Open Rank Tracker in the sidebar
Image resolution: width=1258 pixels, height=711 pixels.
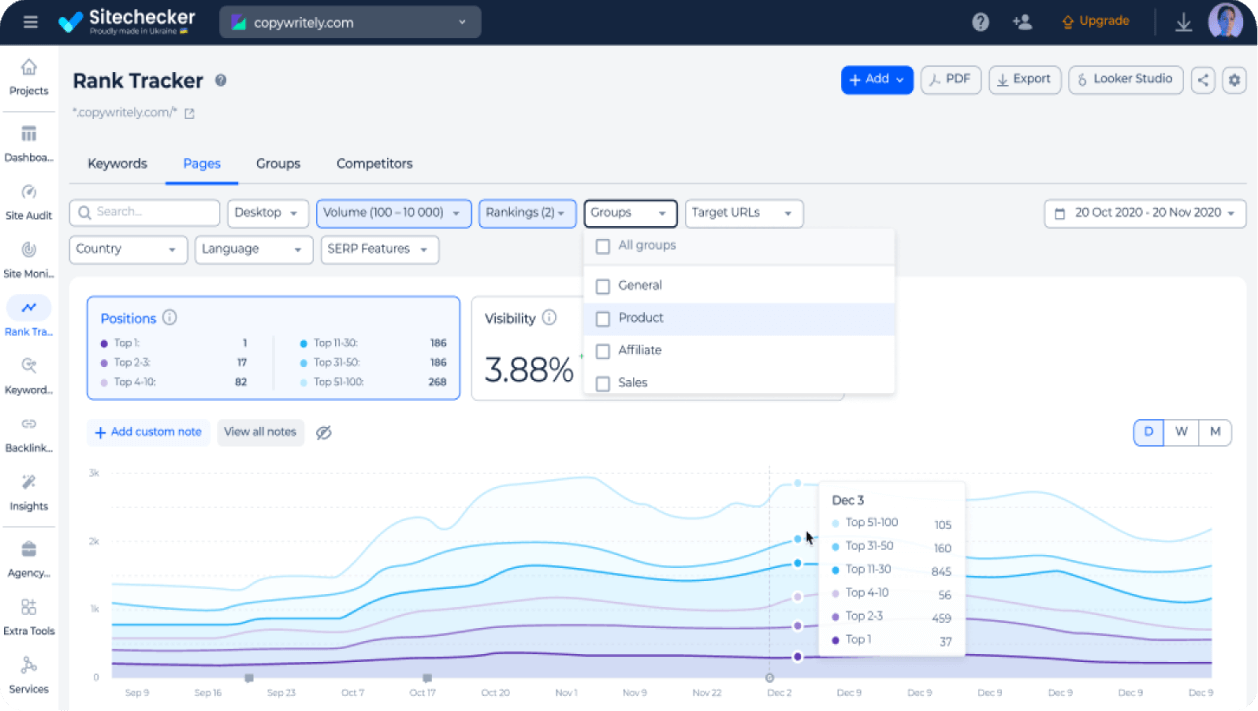[x=29, y=318]
